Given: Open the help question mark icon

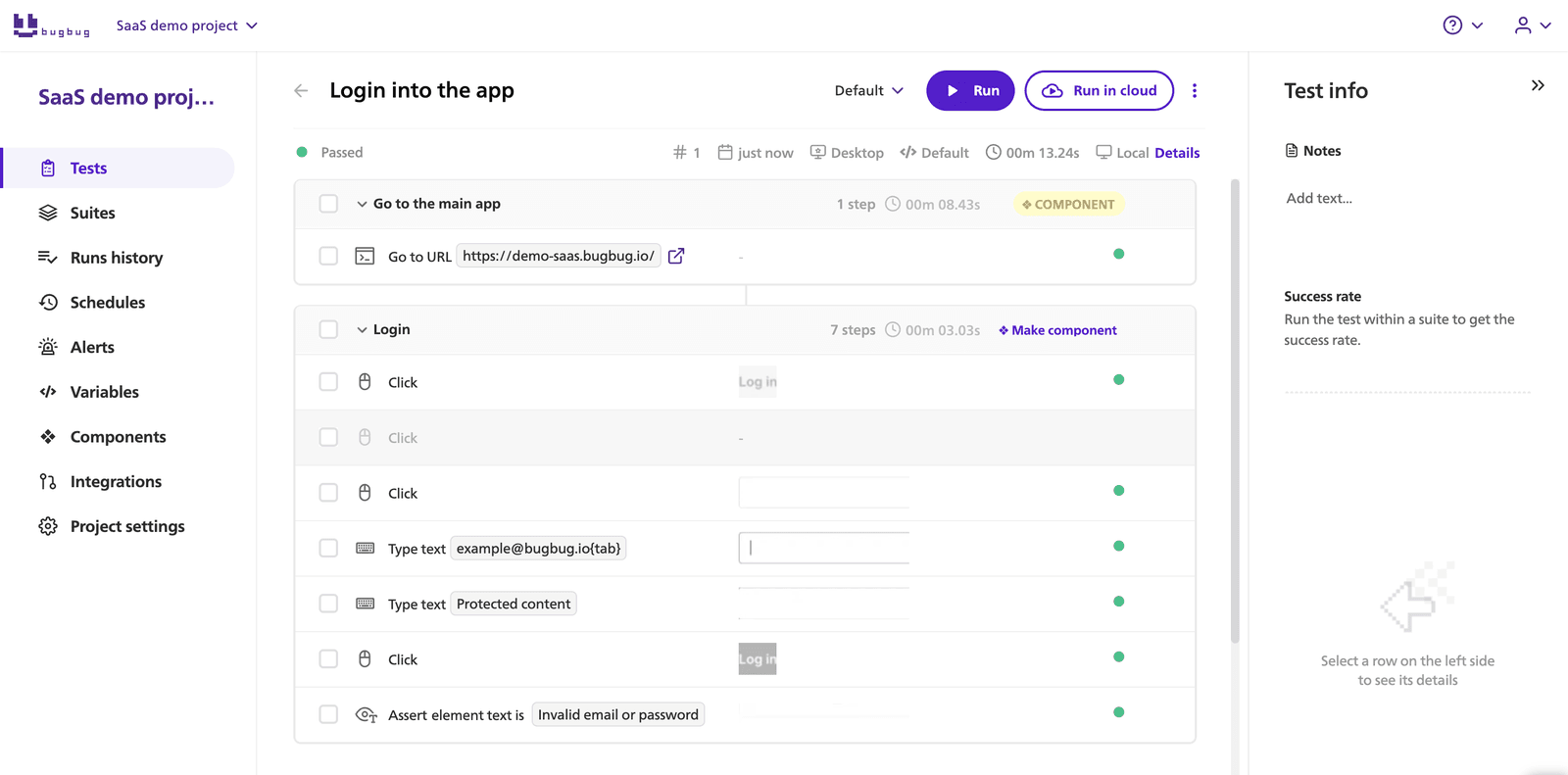Looking at the screenshot, I should click(1452, 25).
